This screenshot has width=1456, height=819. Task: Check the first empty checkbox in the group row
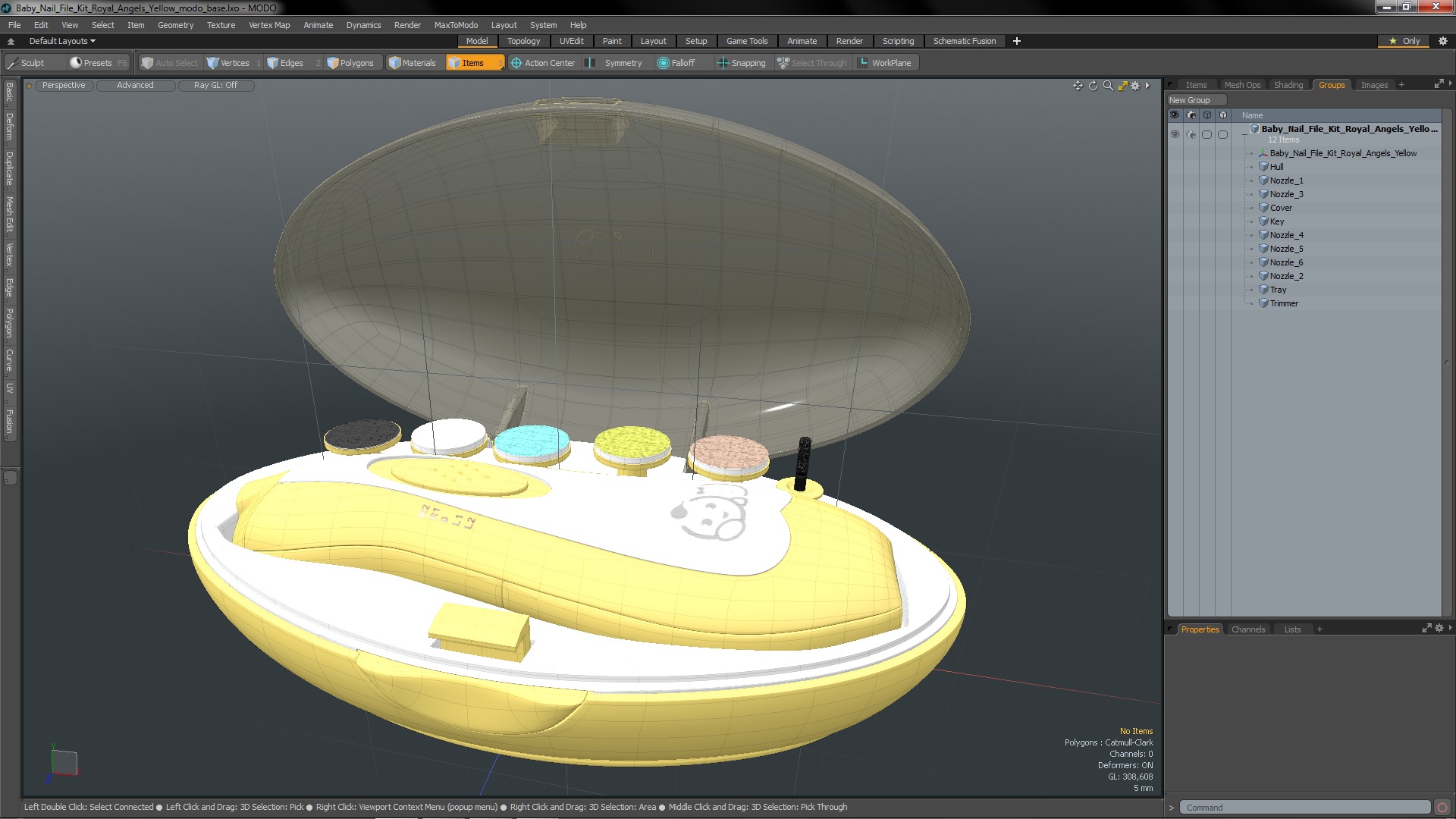(1207, 134)
